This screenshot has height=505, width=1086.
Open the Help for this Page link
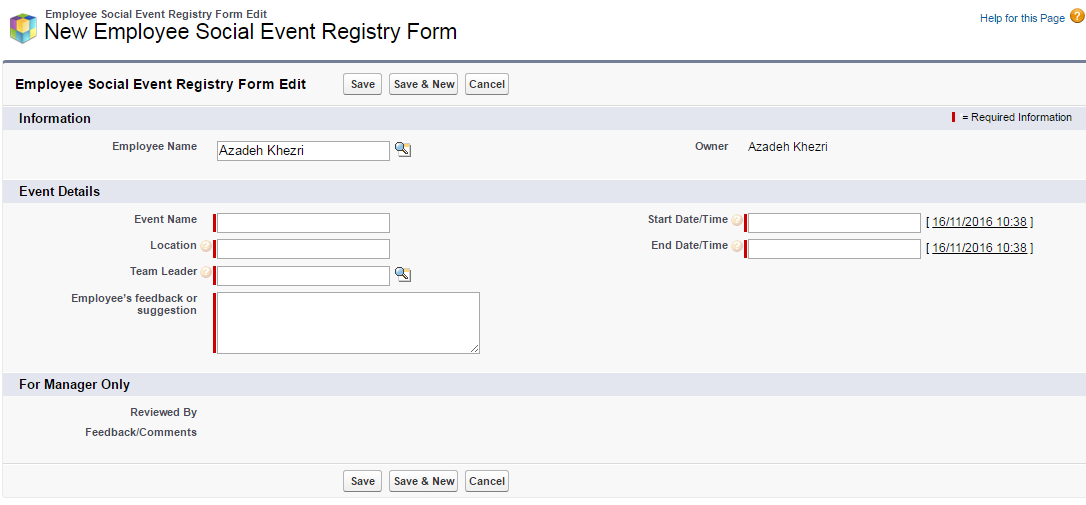click(x=1022, y=18)
